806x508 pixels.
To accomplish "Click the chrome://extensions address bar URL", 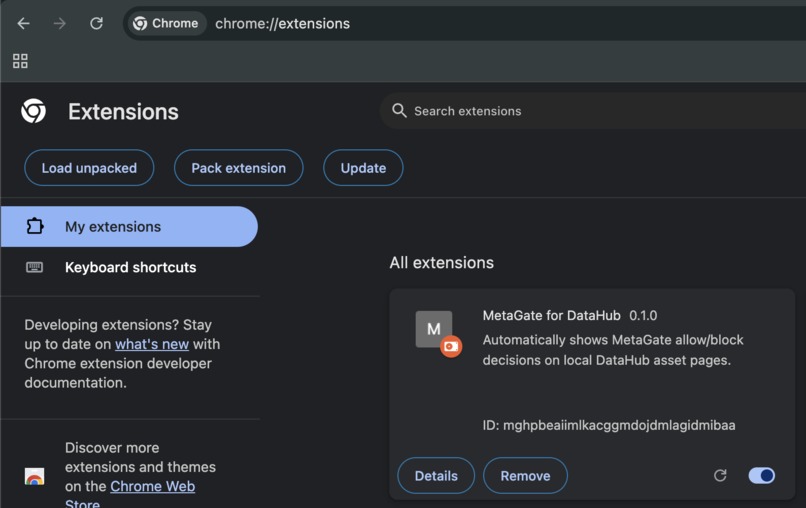I will tap(282, 24).
